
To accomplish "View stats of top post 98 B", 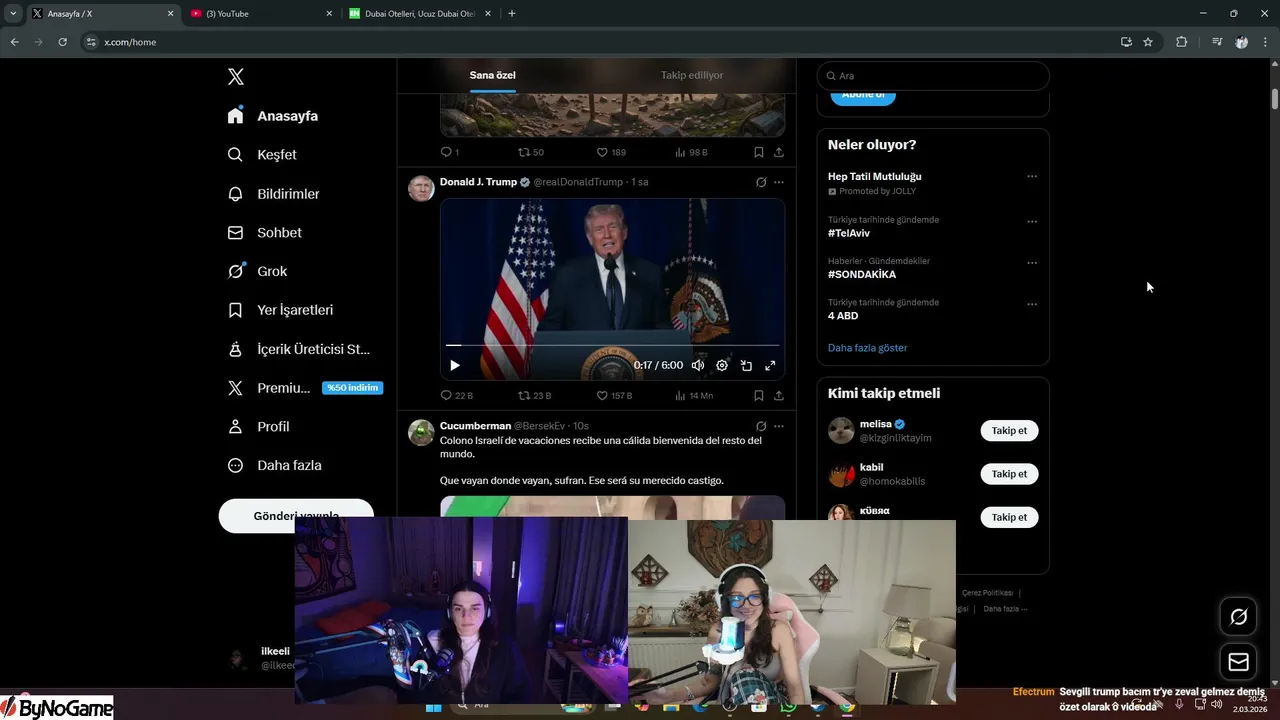I will (x=691, y=152).
